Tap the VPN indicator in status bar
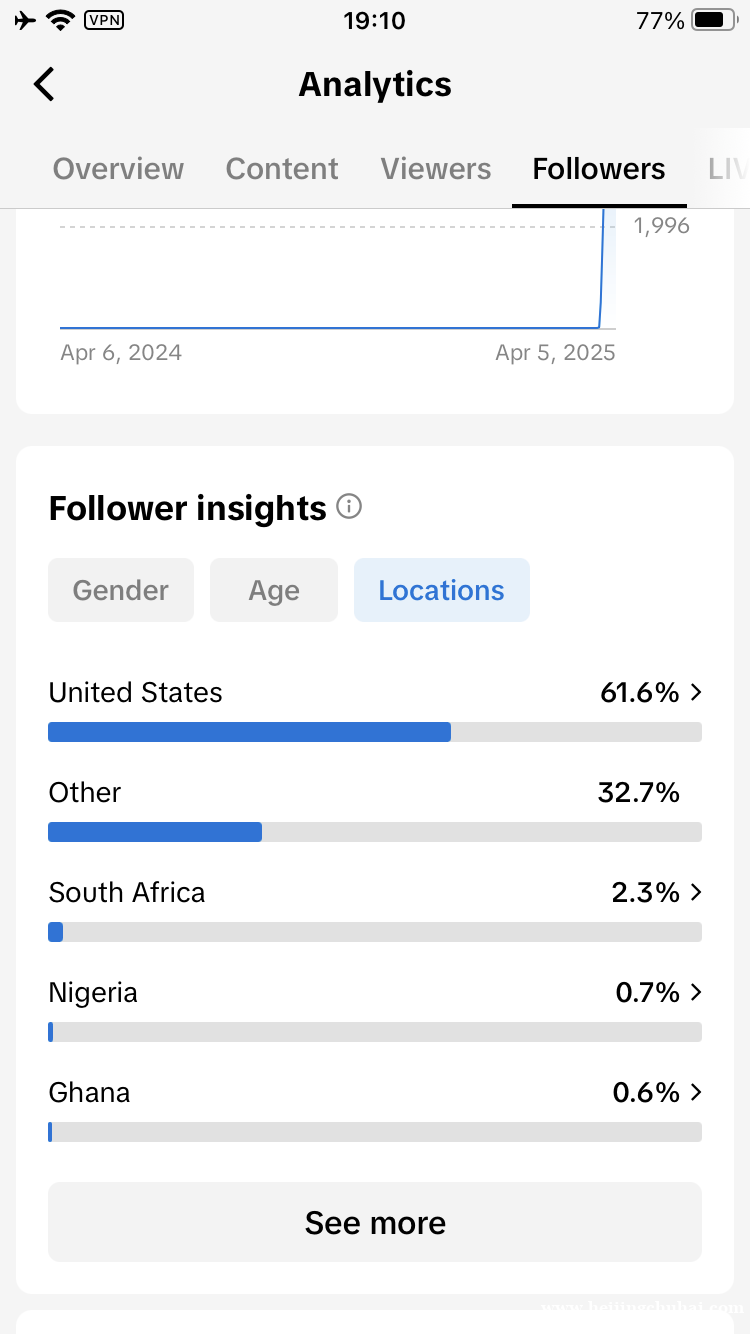The height and width of the screenshot is (1334, 750). 104,20
